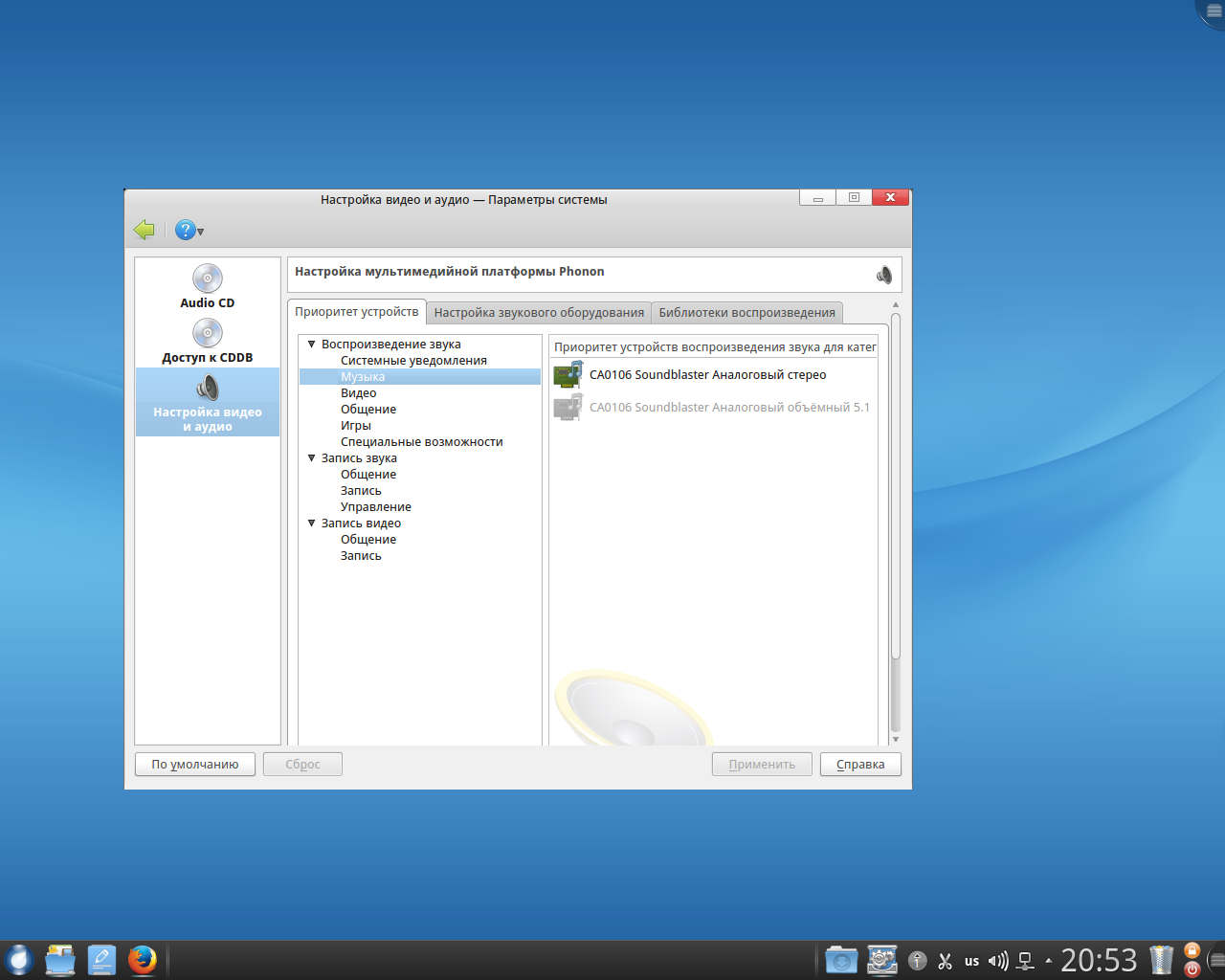The width and height of the screenshot is (1225, 980).
Task: Open the blue help question-mark icon
Action: point(185,230)
